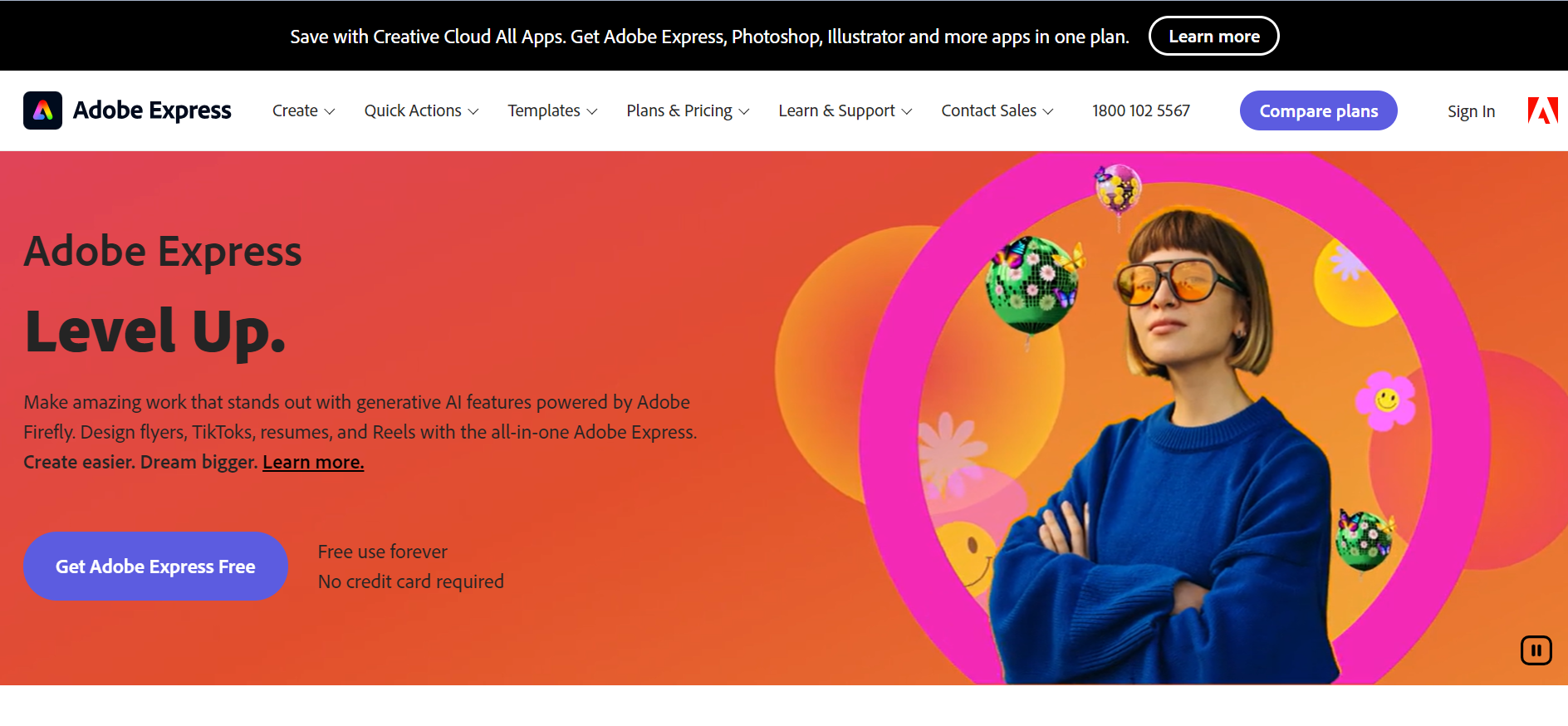
Task: Open Plans & Pricing dropdown
Action: click(688, 110)
